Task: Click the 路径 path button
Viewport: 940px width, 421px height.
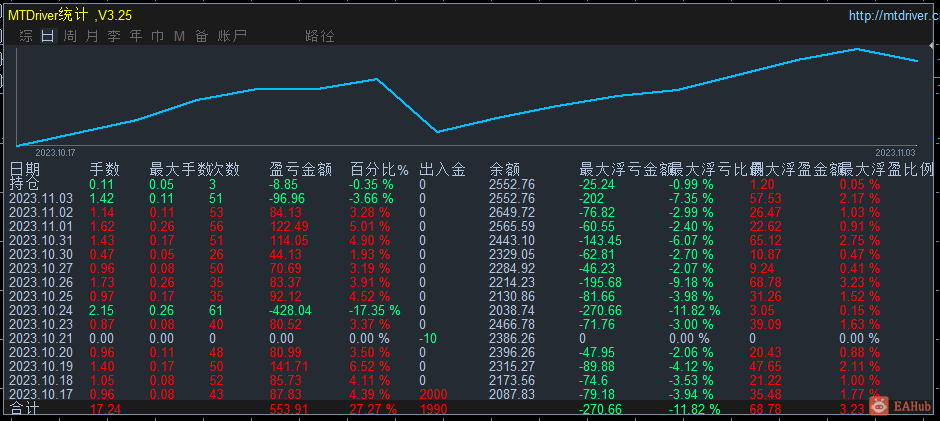Action: 320,37
